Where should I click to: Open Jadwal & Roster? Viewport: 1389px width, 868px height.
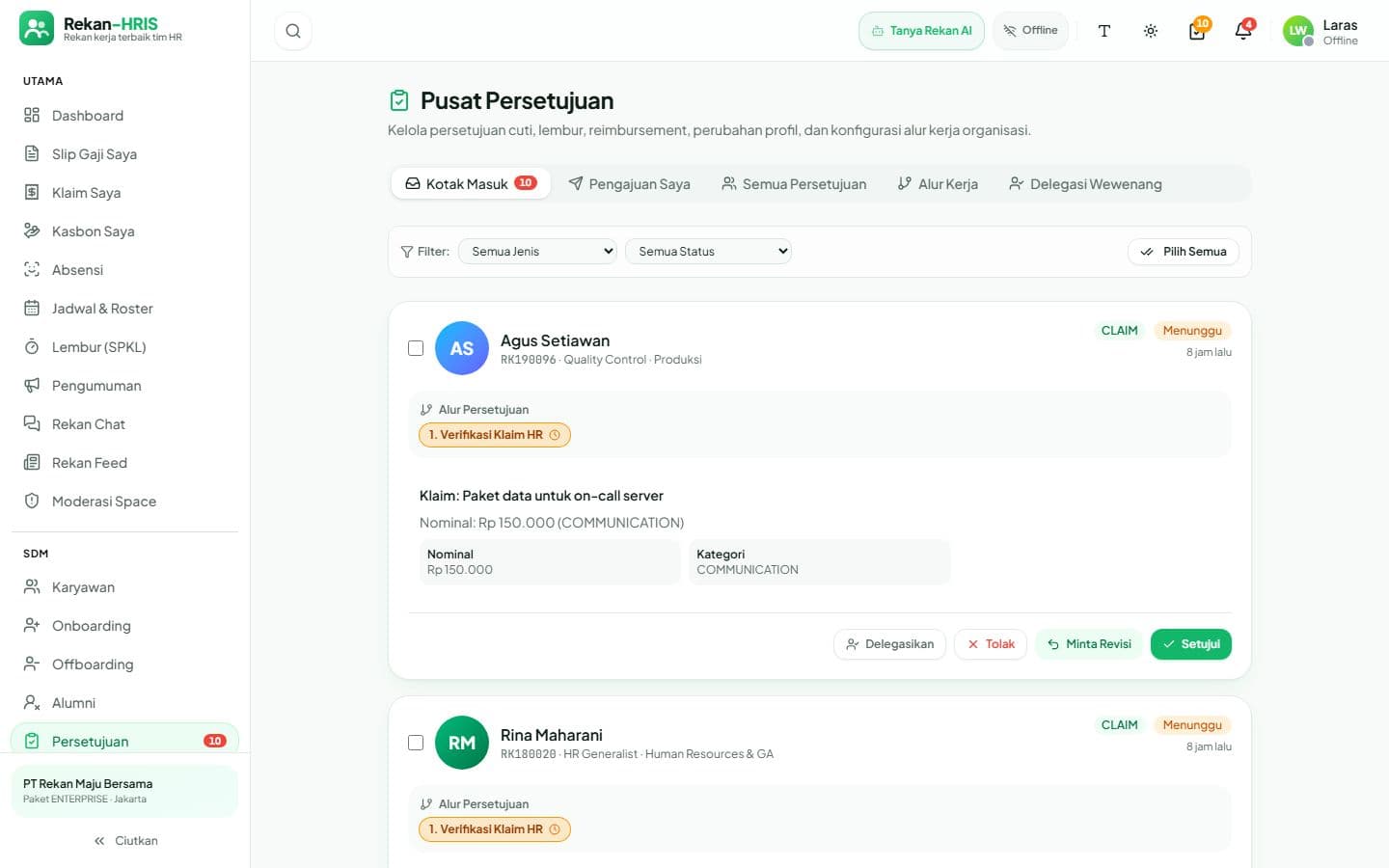point(125,309)
